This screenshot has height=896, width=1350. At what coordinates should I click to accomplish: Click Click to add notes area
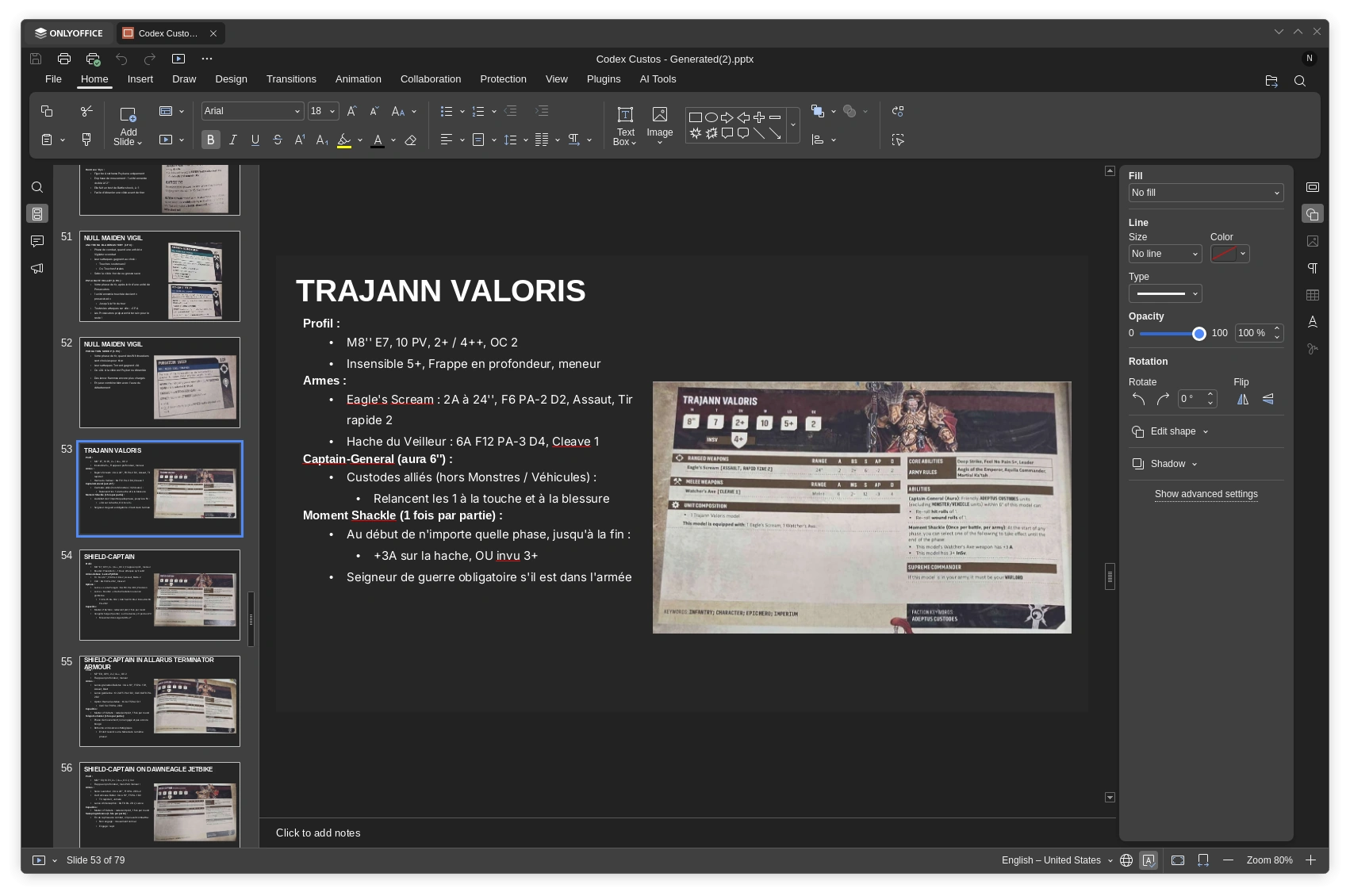click(x=318, y=833)
